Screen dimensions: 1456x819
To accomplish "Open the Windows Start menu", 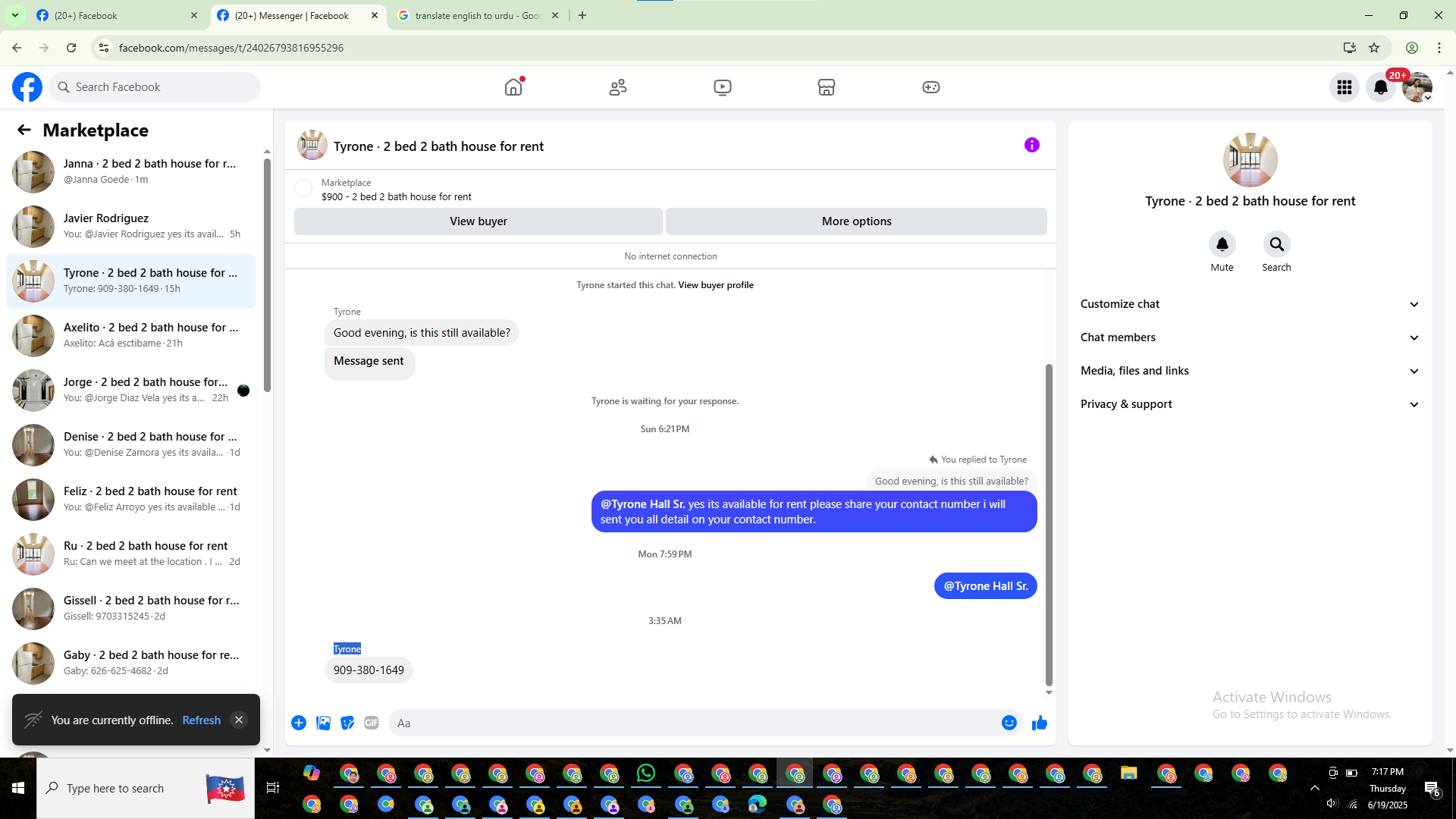I will tap(18, 788).
